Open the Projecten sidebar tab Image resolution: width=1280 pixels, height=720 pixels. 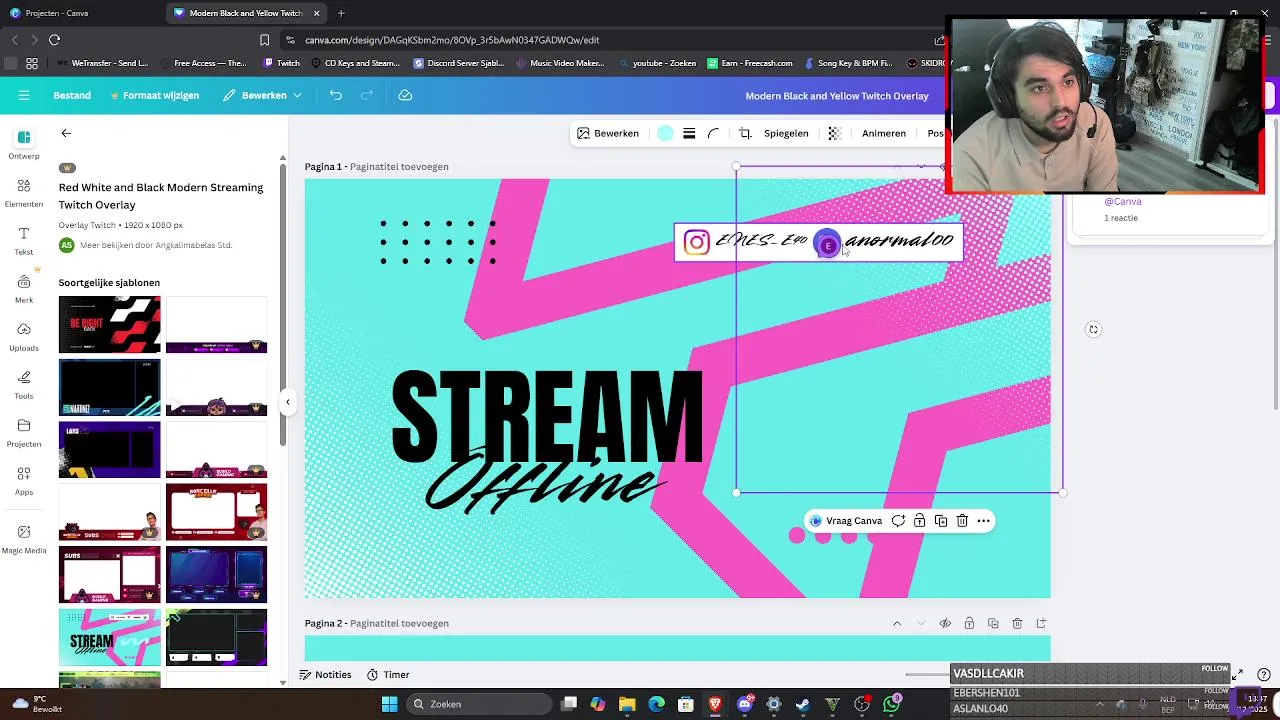24,432
